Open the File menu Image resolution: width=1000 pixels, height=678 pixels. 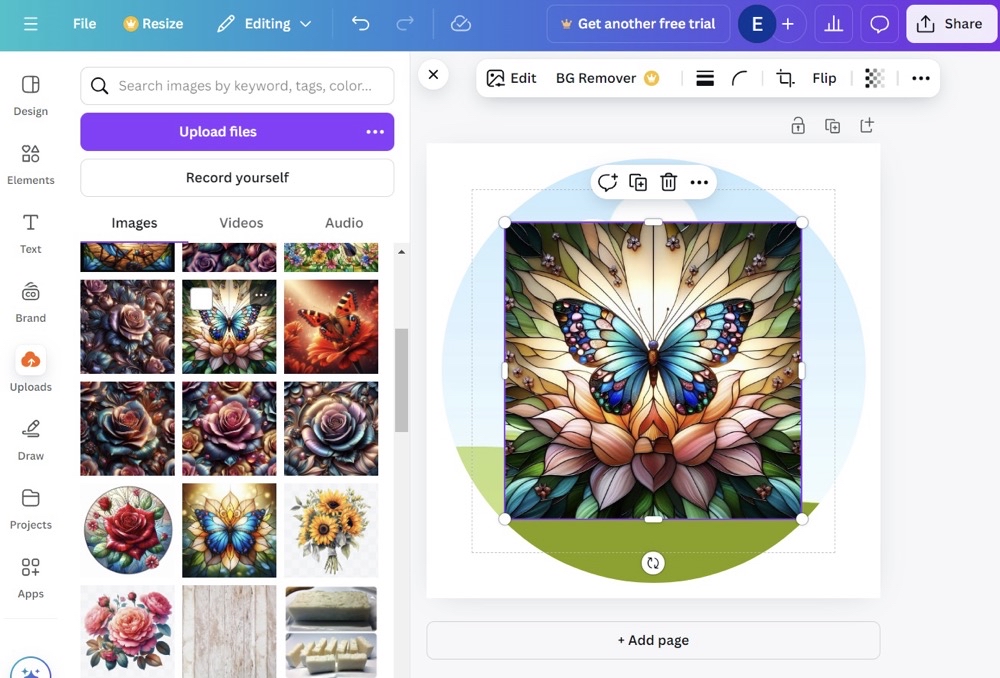(84, 24)
